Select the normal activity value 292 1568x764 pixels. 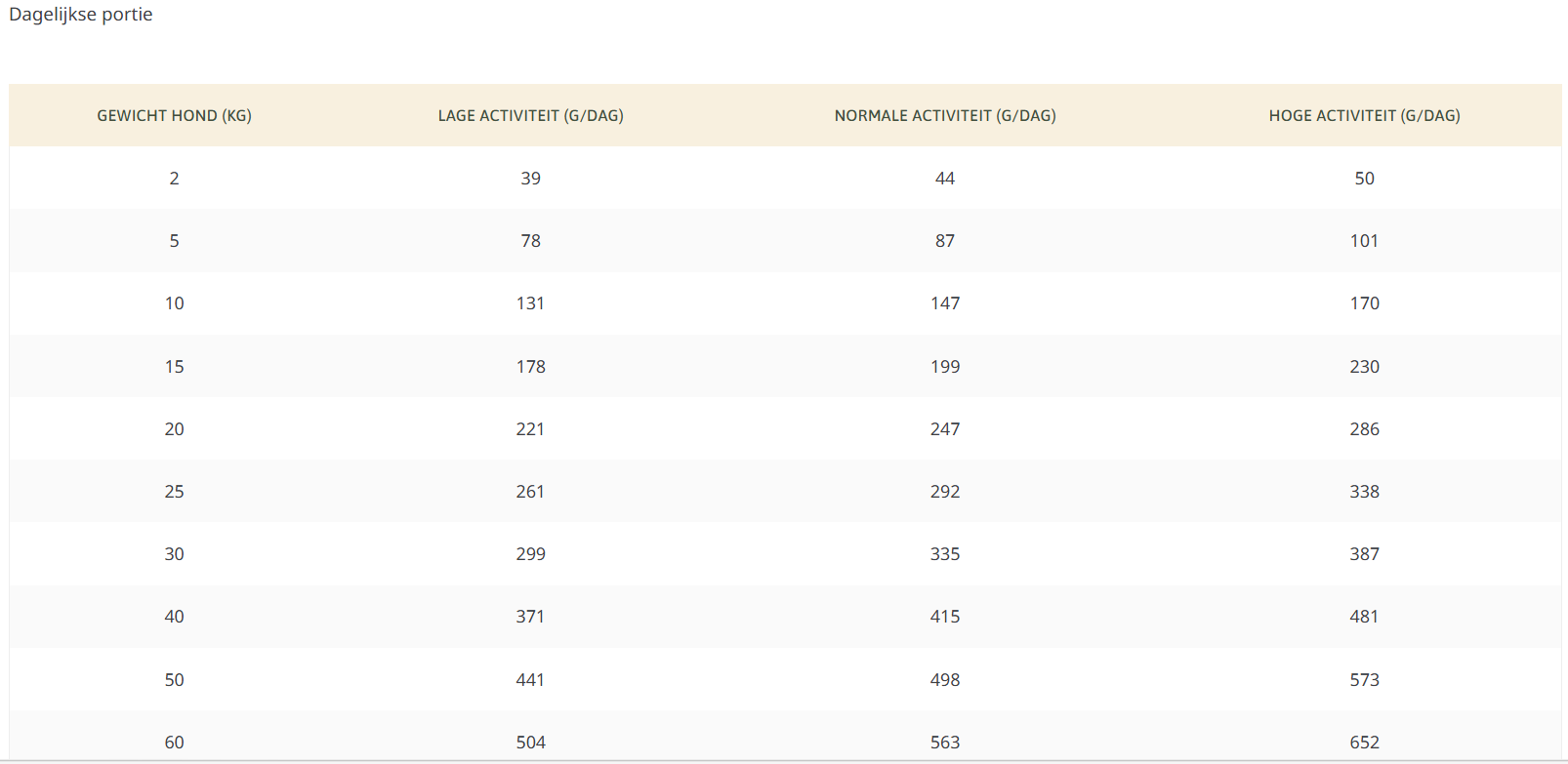click(x=944, y=492)
